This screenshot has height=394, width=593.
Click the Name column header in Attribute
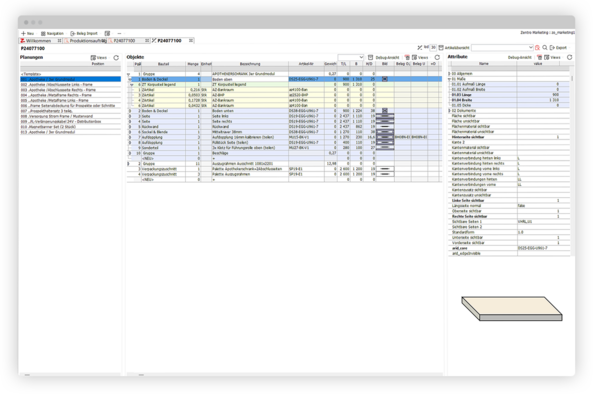[483, 64]
